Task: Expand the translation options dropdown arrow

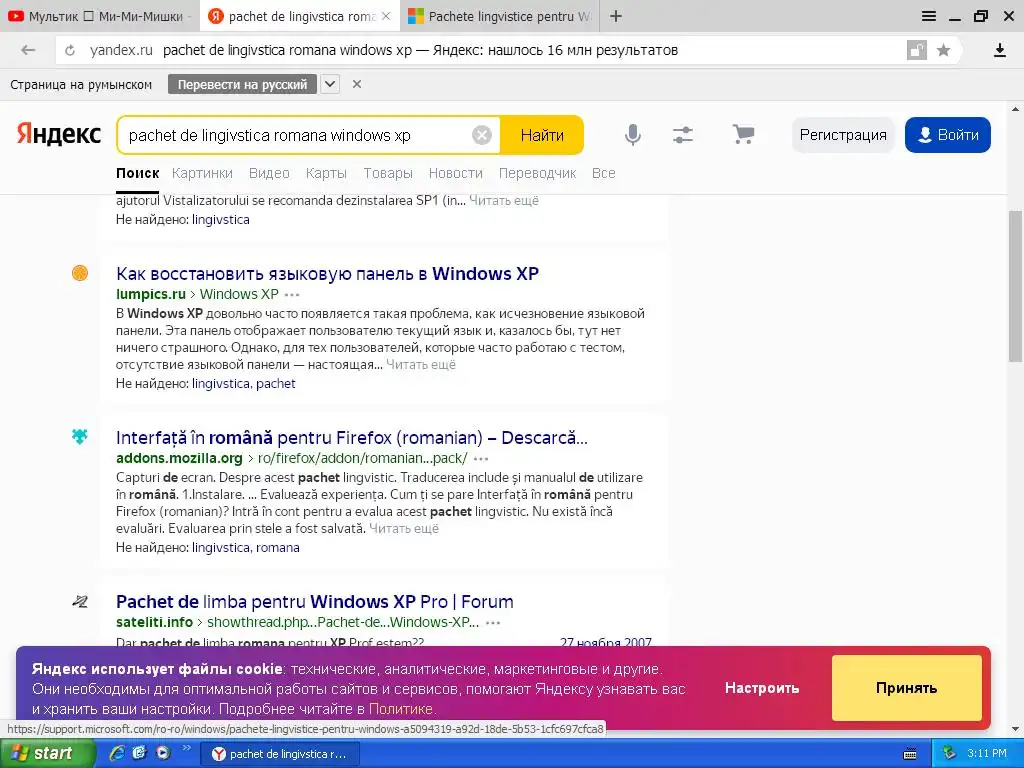Action: 330,84
